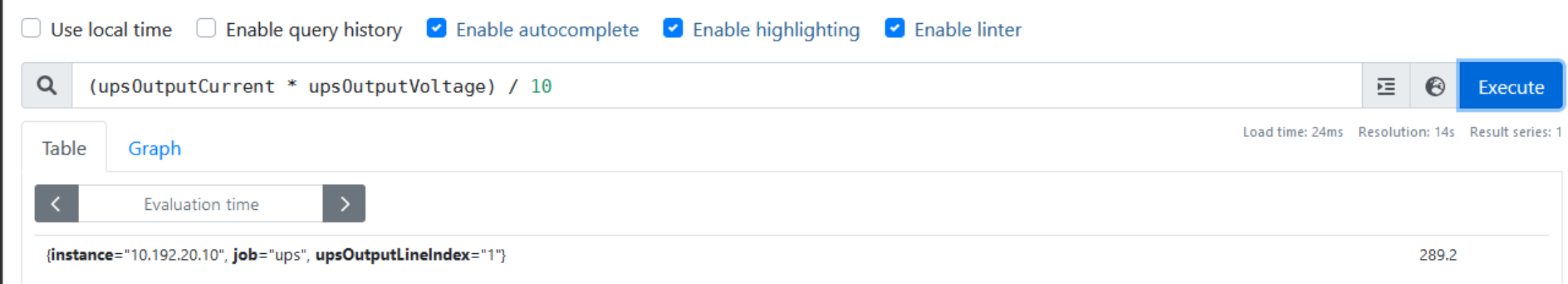Disable the Enable autocomplete checkbox
The image size is (1568, 284).
[x=436, y=29]
